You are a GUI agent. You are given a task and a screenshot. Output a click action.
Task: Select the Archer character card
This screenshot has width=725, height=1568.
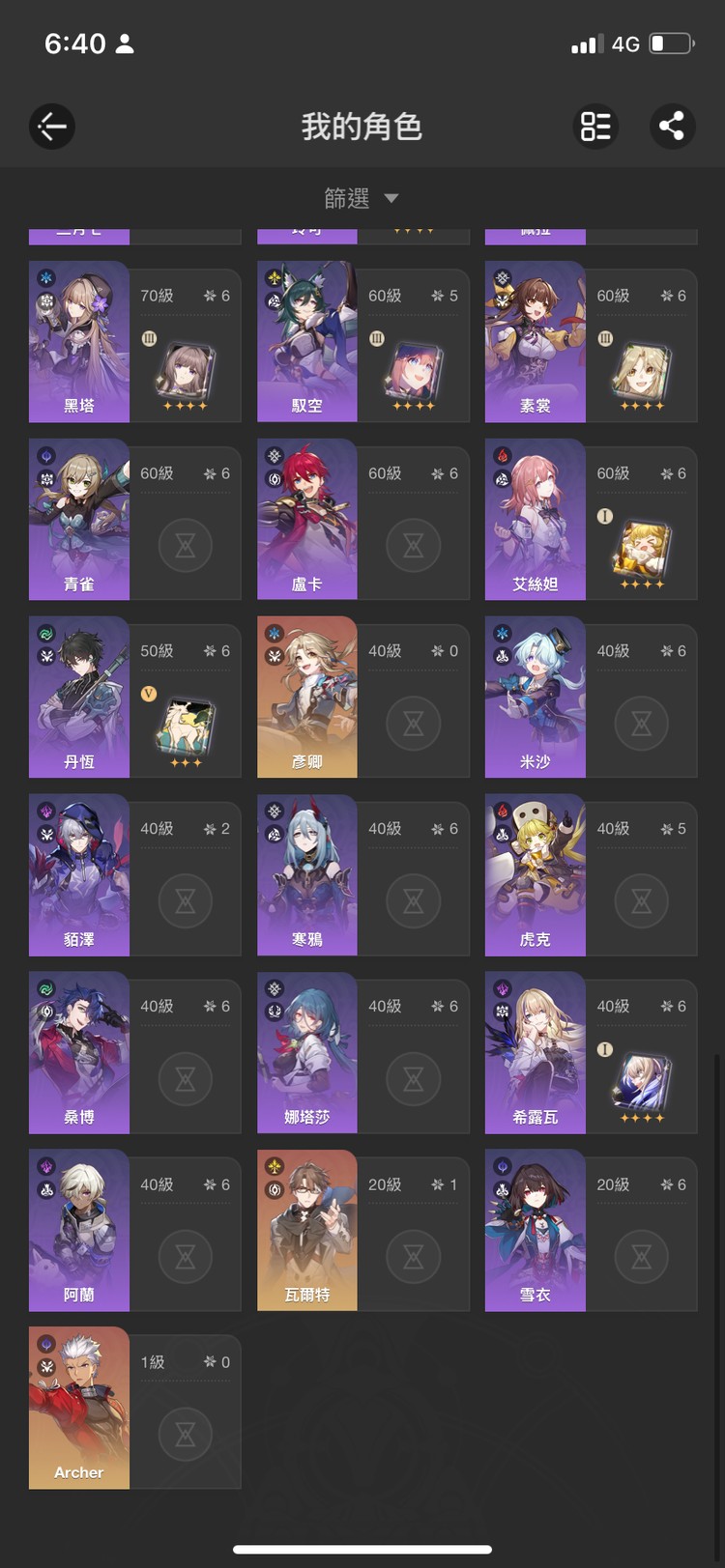click(135, 1409)
